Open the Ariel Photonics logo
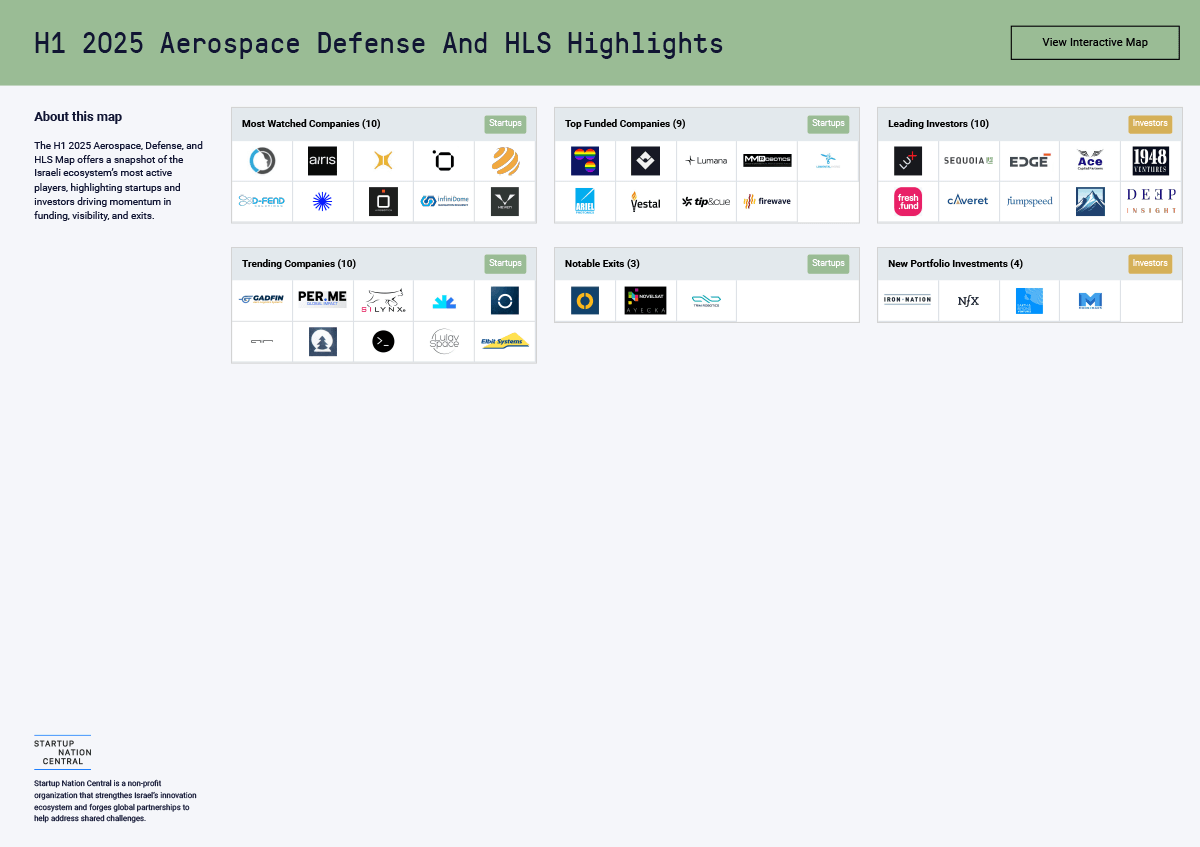This screenshot has height=847, width=1200. [x=585, y=201]
